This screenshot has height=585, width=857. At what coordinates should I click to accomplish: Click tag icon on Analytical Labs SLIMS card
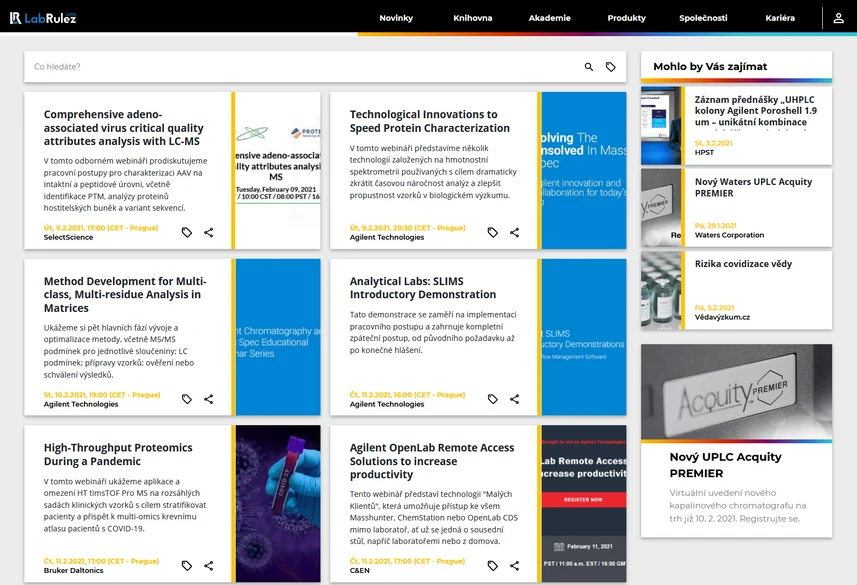[492, 399]
